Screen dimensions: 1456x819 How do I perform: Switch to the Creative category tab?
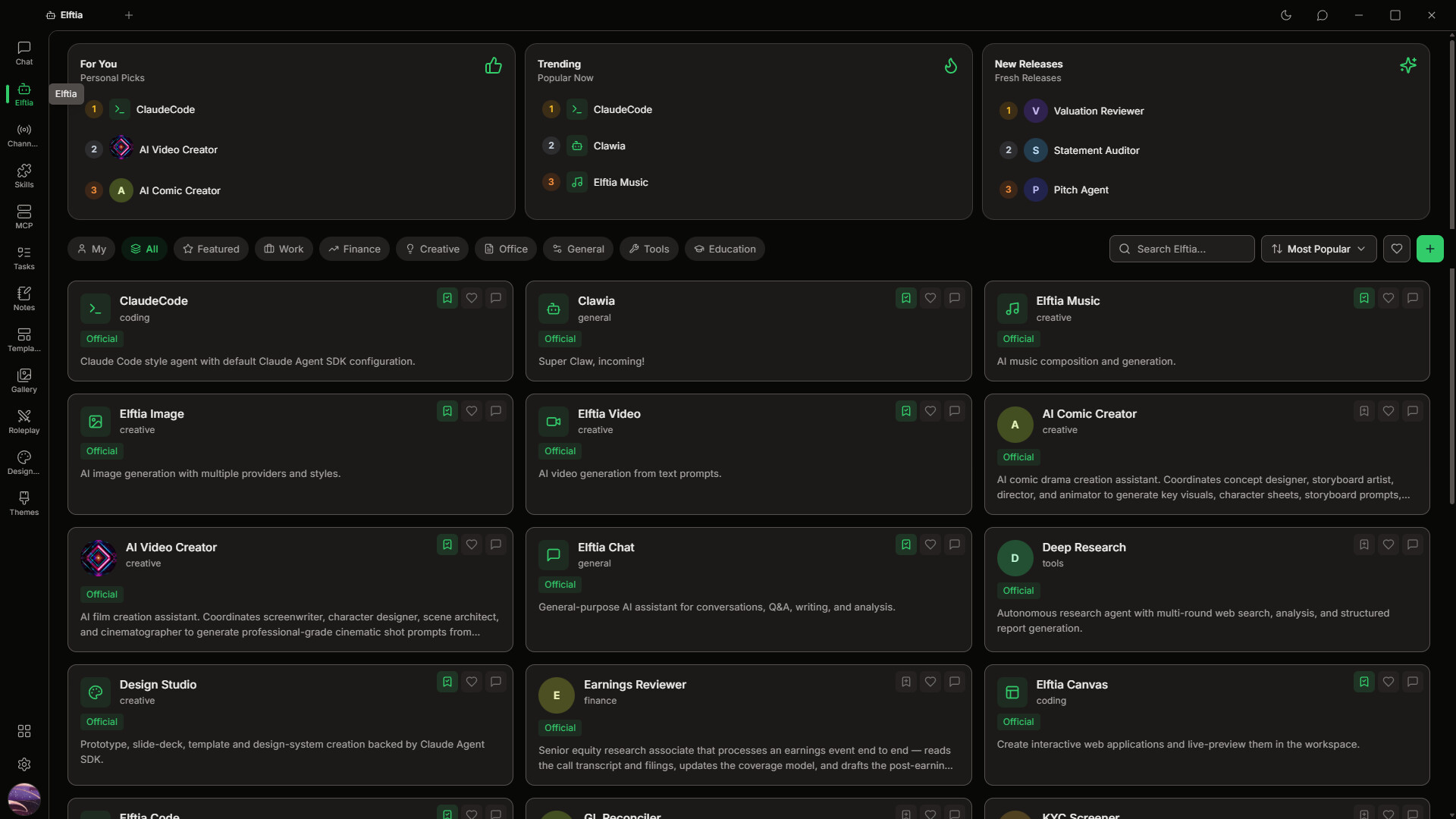pos(432,249)
